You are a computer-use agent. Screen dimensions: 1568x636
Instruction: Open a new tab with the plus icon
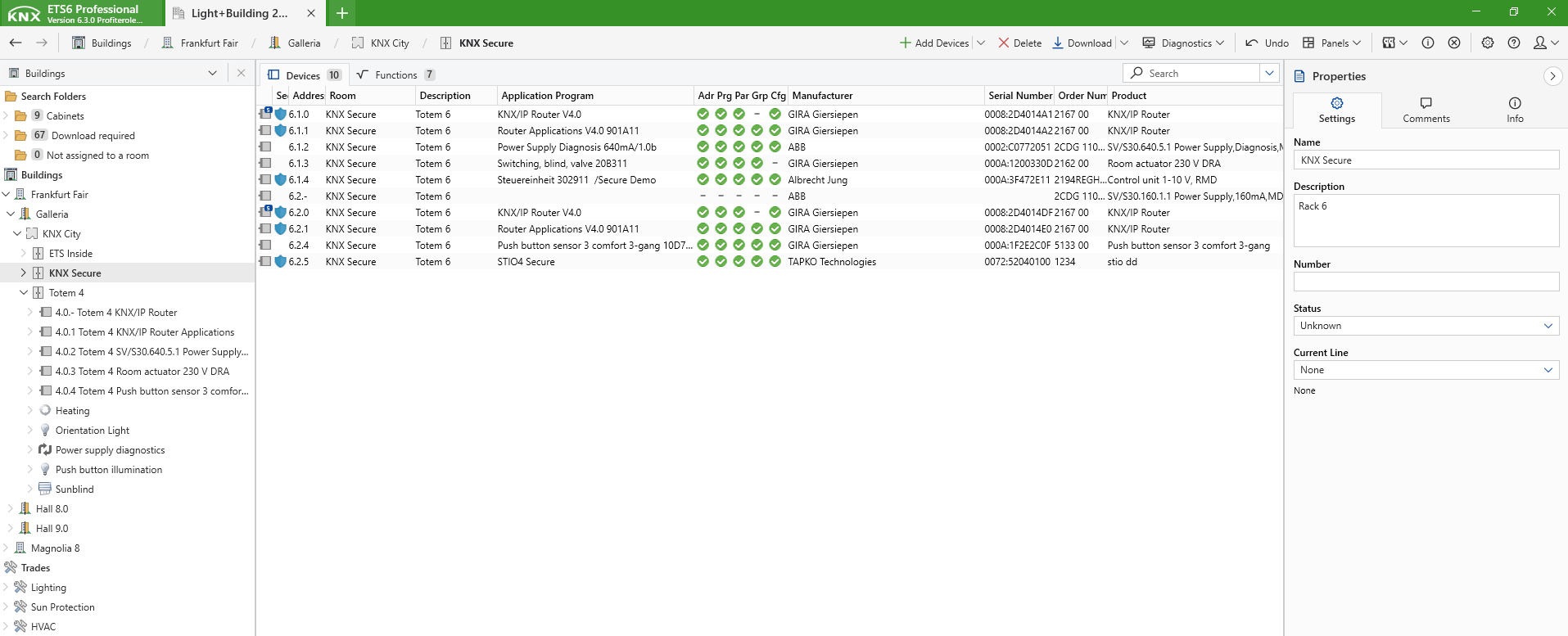[x=342, y=13]
